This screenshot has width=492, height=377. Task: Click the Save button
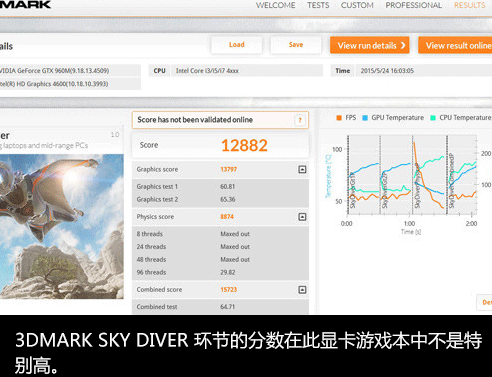click(x=296, y=45)
